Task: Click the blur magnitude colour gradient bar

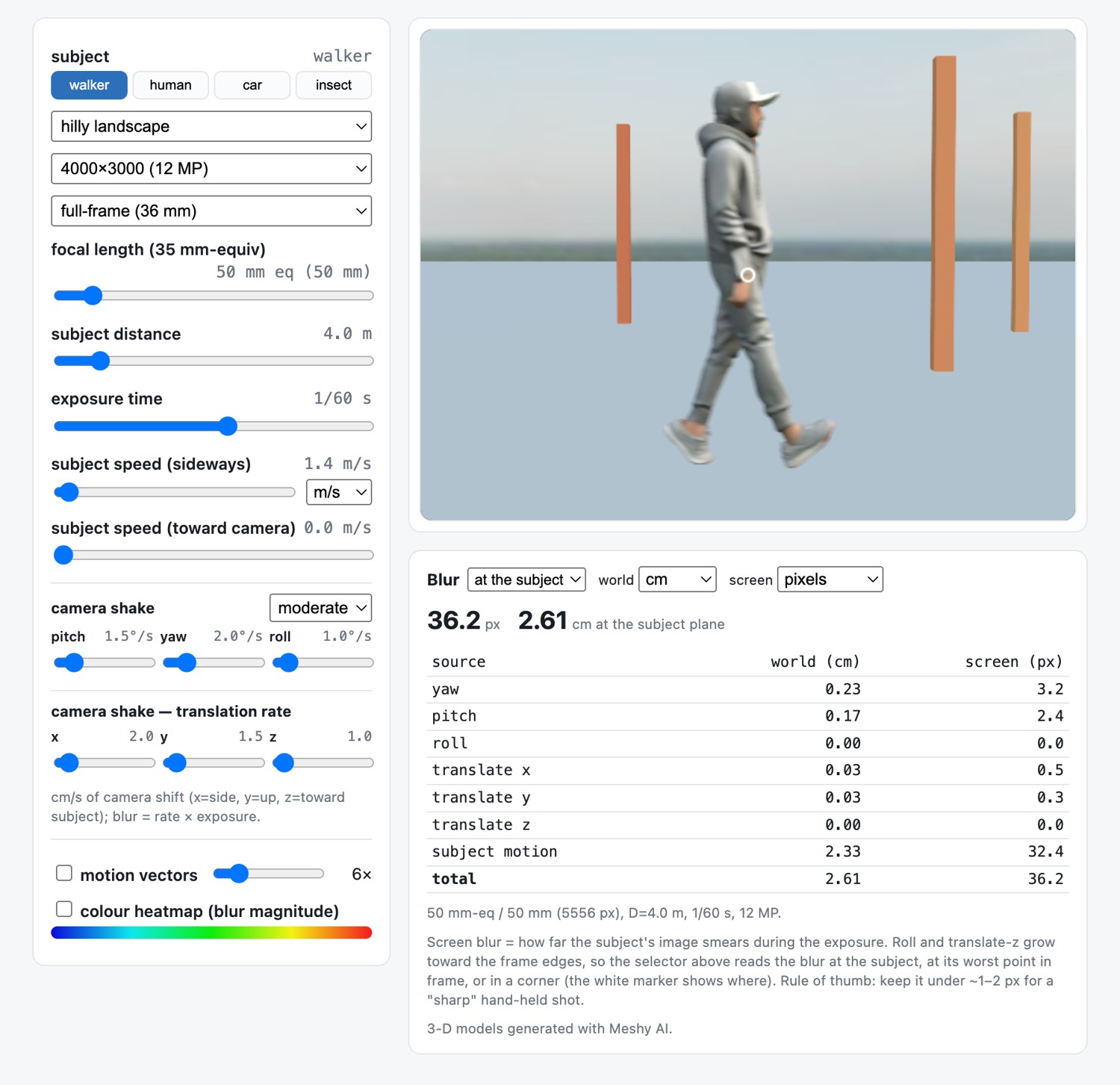Action: click(211, 933)
